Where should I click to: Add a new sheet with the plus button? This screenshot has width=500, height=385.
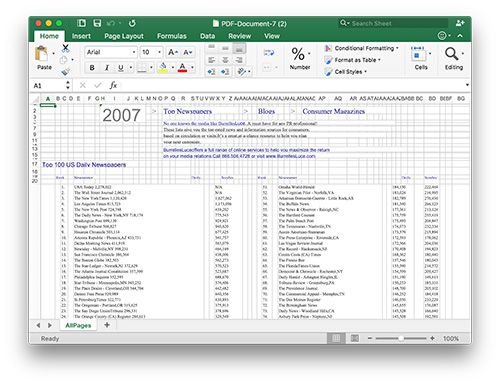click(x=107, y=325)
